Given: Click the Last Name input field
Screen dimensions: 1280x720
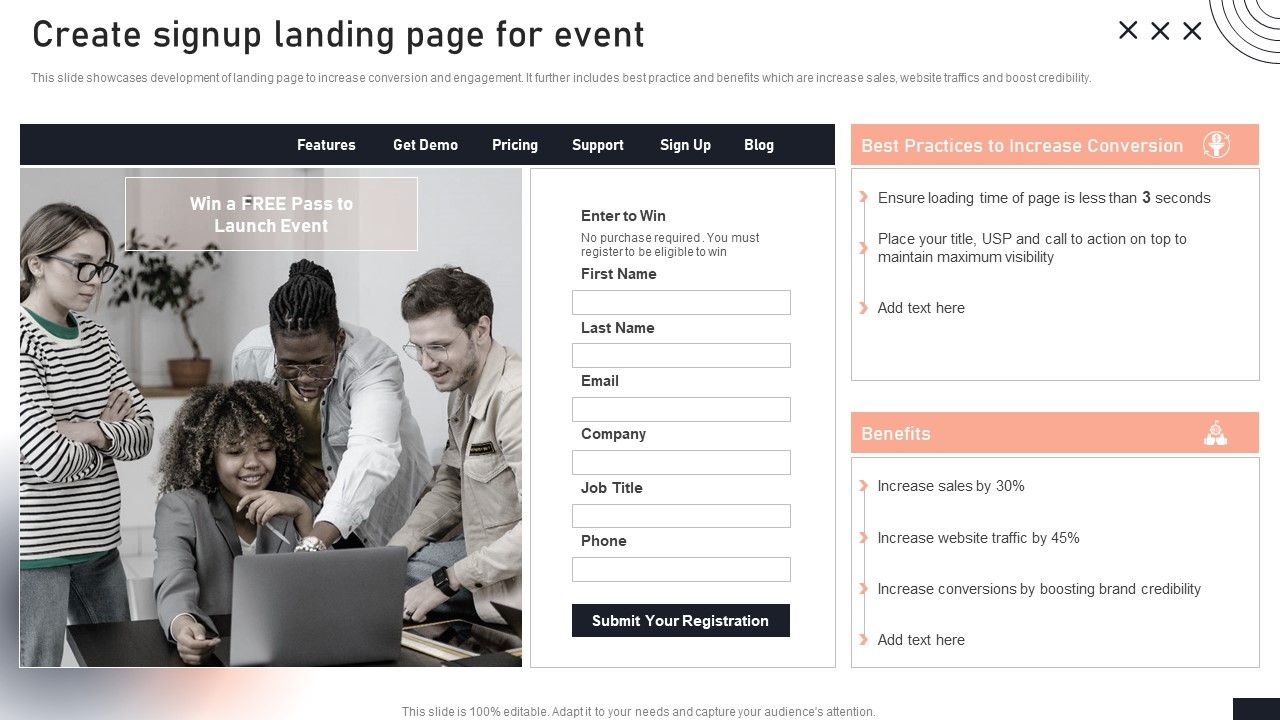Looking at the screenshot, I should coord(681,355).
